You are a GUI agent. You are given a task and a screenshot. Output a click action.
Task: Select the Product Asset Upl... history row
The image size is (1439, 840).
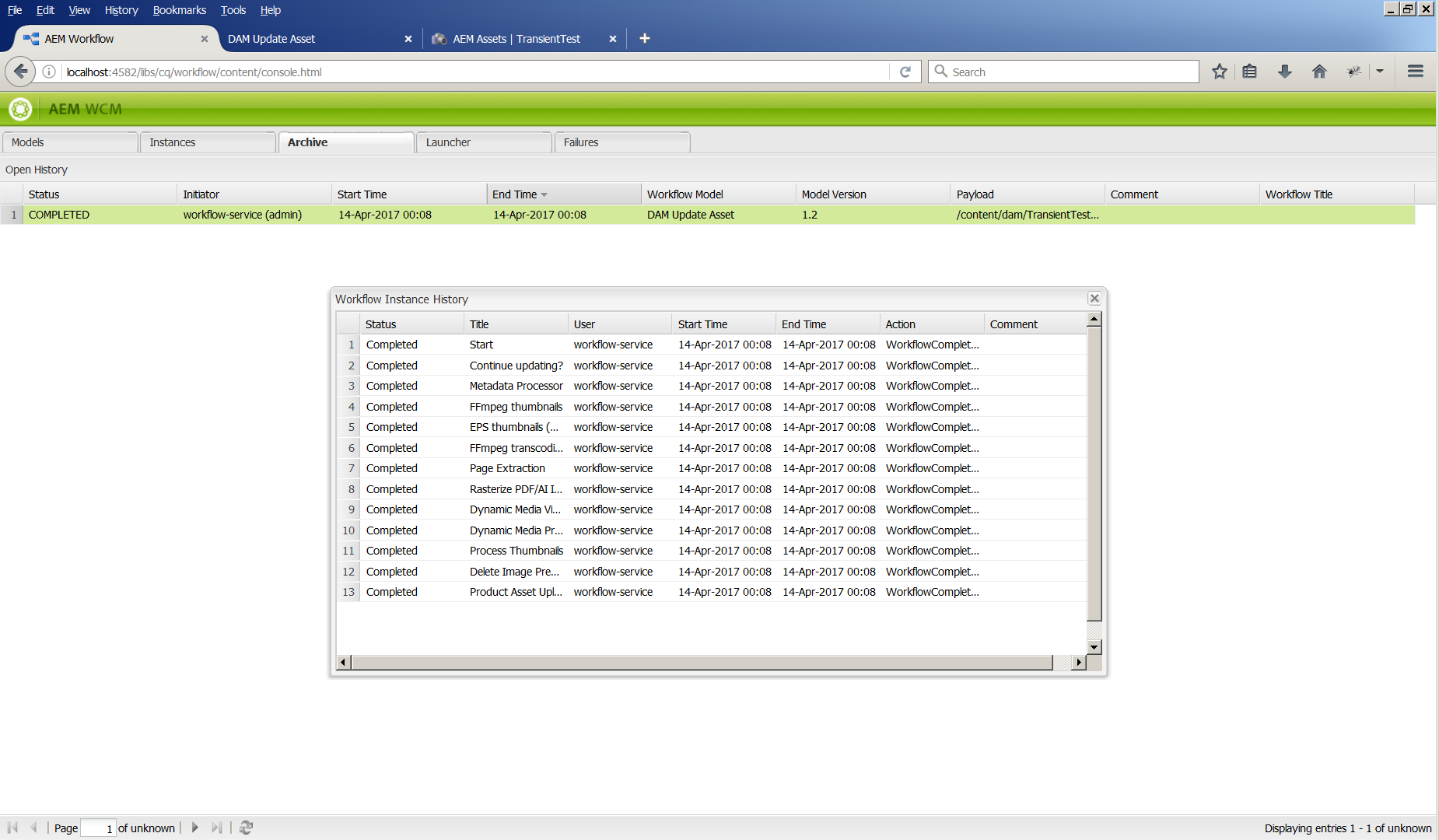tap(711, 592)
